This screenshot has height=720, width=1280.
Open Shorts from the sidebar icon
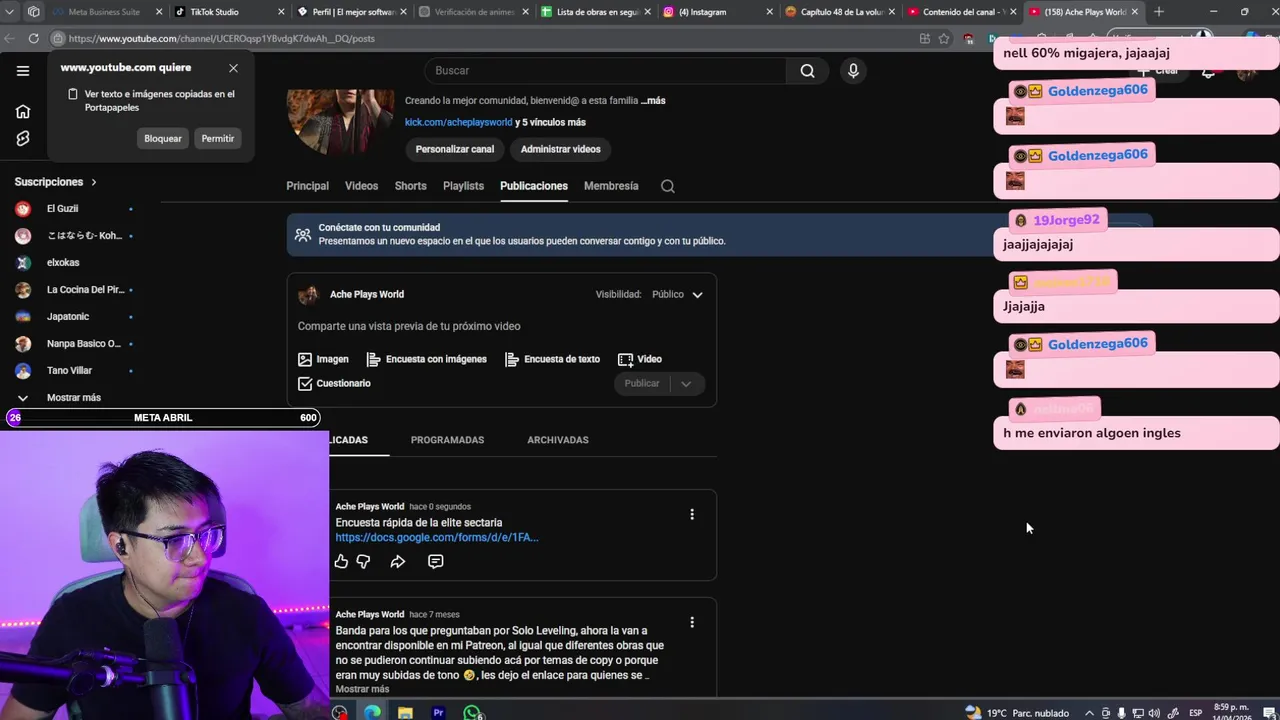coord(23,138)
